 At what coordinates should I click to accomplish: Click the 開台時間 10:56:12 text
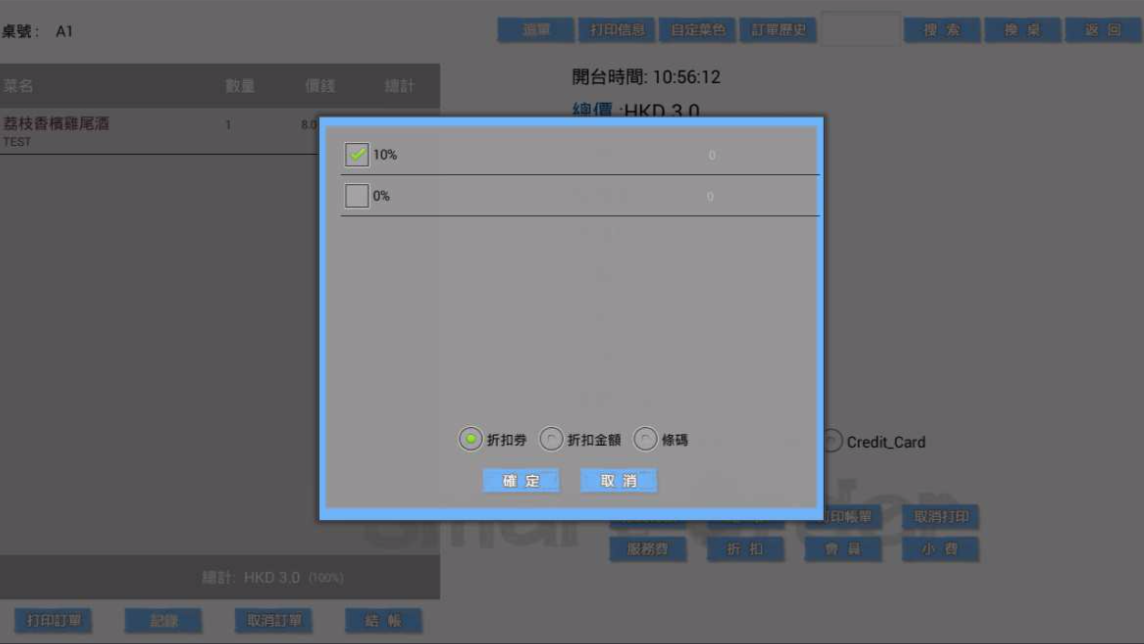pyautogui.click(x=646, y=77)
